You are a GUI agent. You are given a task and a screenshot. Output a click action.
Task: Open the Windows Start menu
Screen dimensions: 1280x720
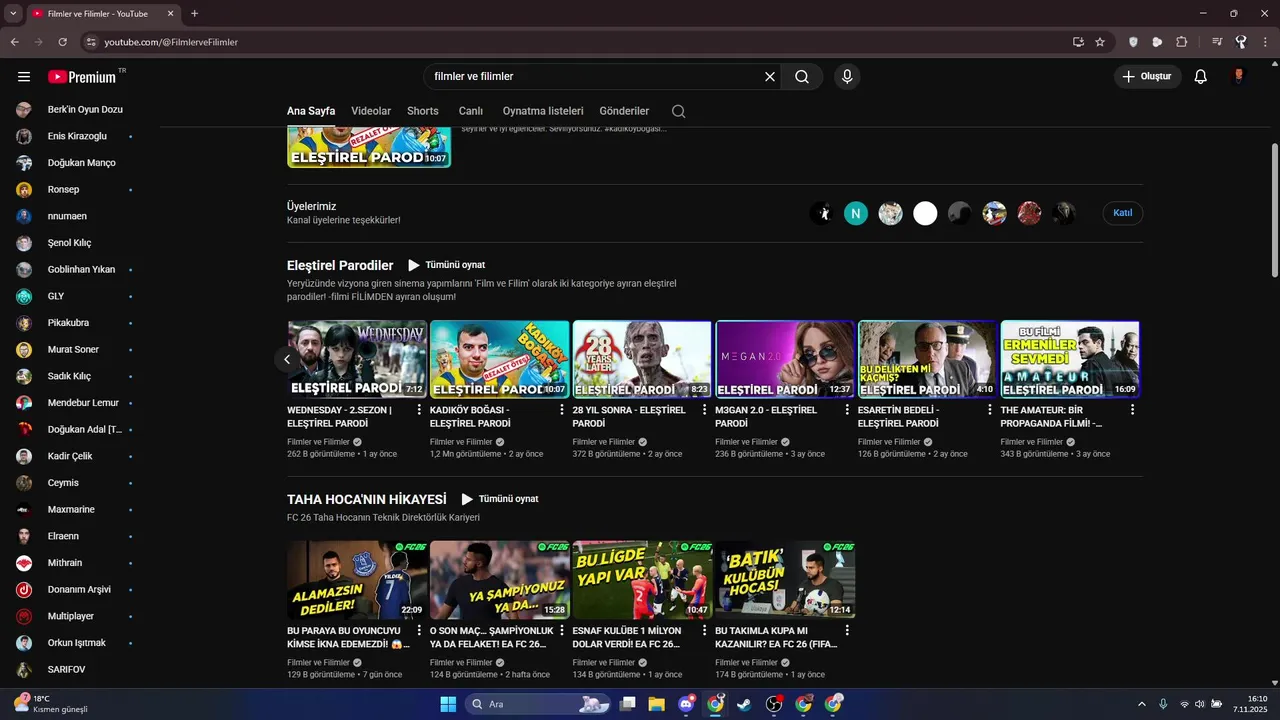(x=448, y=704)
